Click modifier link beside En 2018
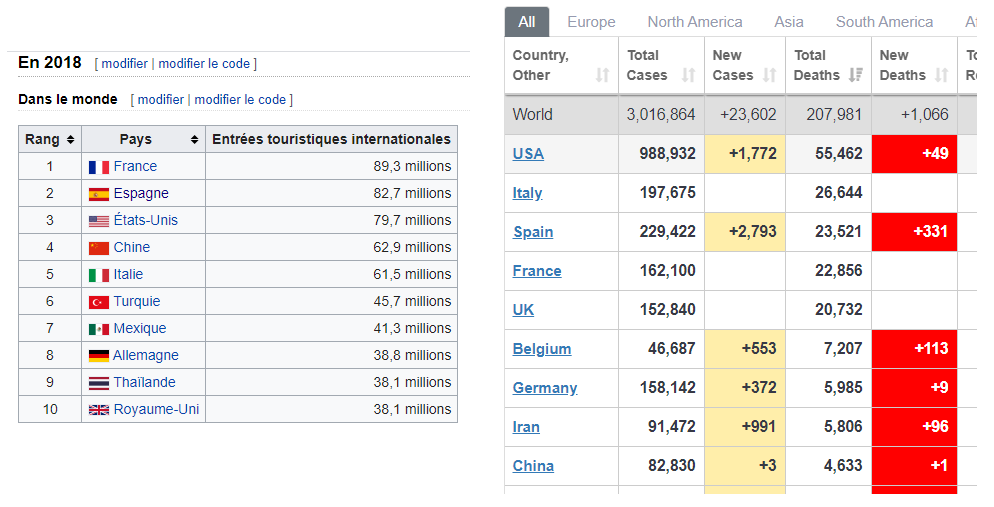This screenshot has height=507, width=994. pyautogui.click(x=124, y=64)
